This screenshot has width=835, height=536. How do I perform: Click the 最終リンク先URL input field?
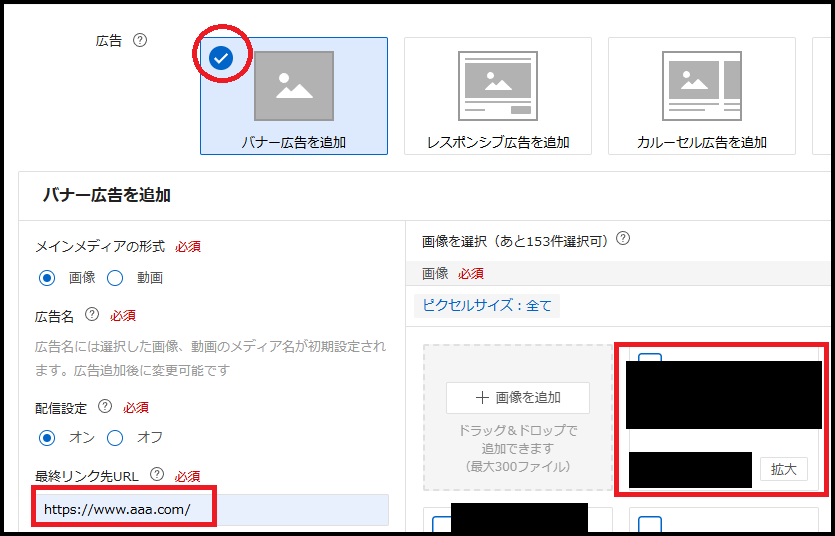(x=210, y=510)
